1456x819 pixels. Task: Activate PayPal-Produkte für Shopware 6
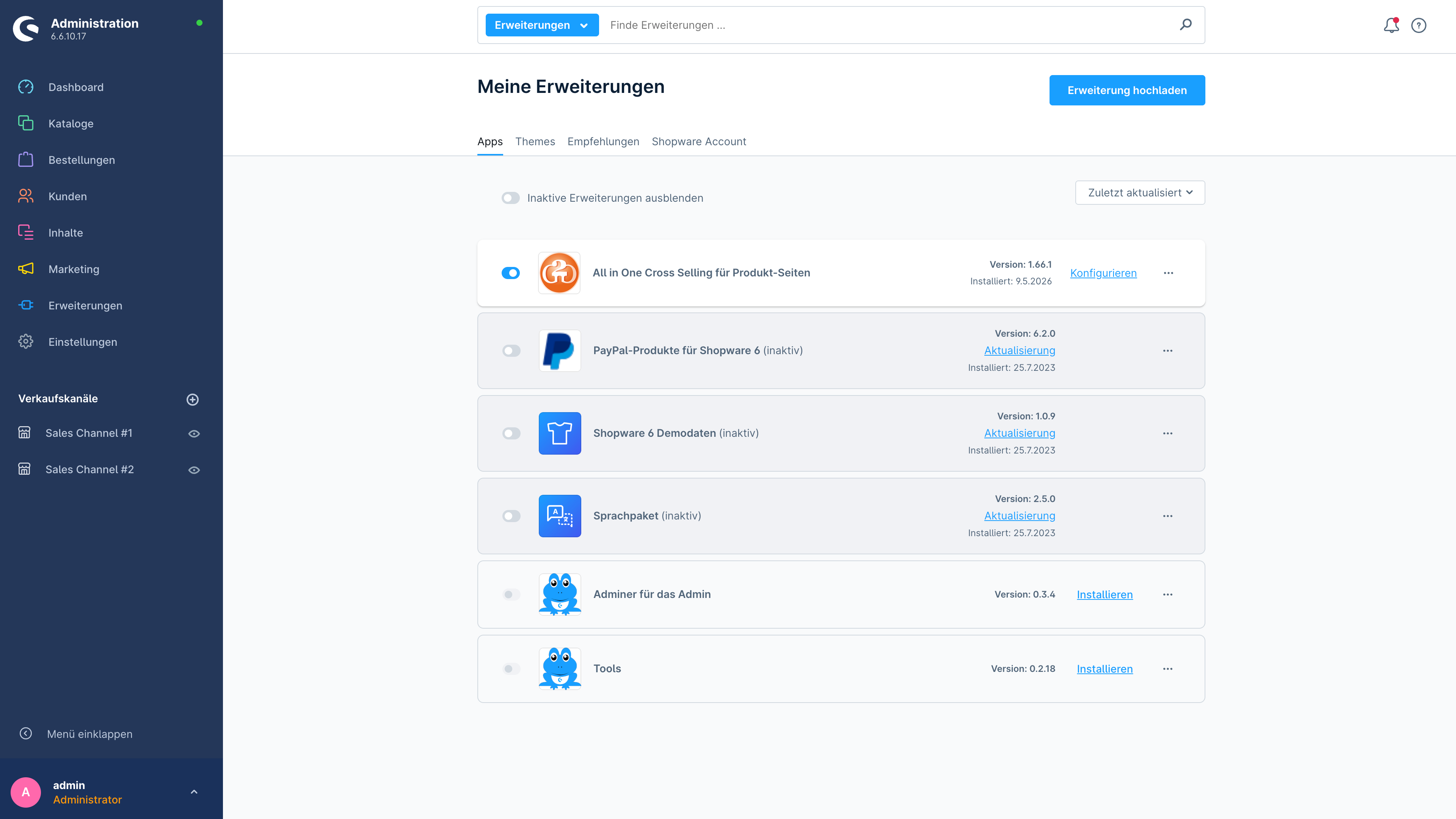[x=511, y=351]
